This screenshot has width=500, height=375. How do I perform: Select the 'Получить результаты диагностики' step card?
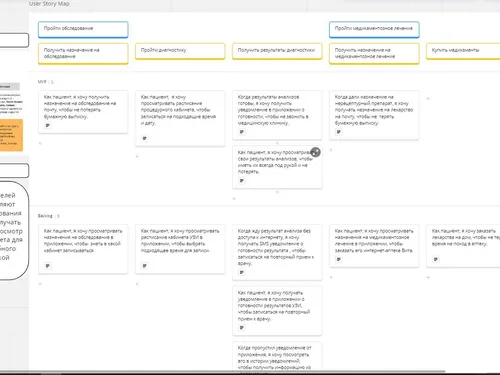coord(277,51)
